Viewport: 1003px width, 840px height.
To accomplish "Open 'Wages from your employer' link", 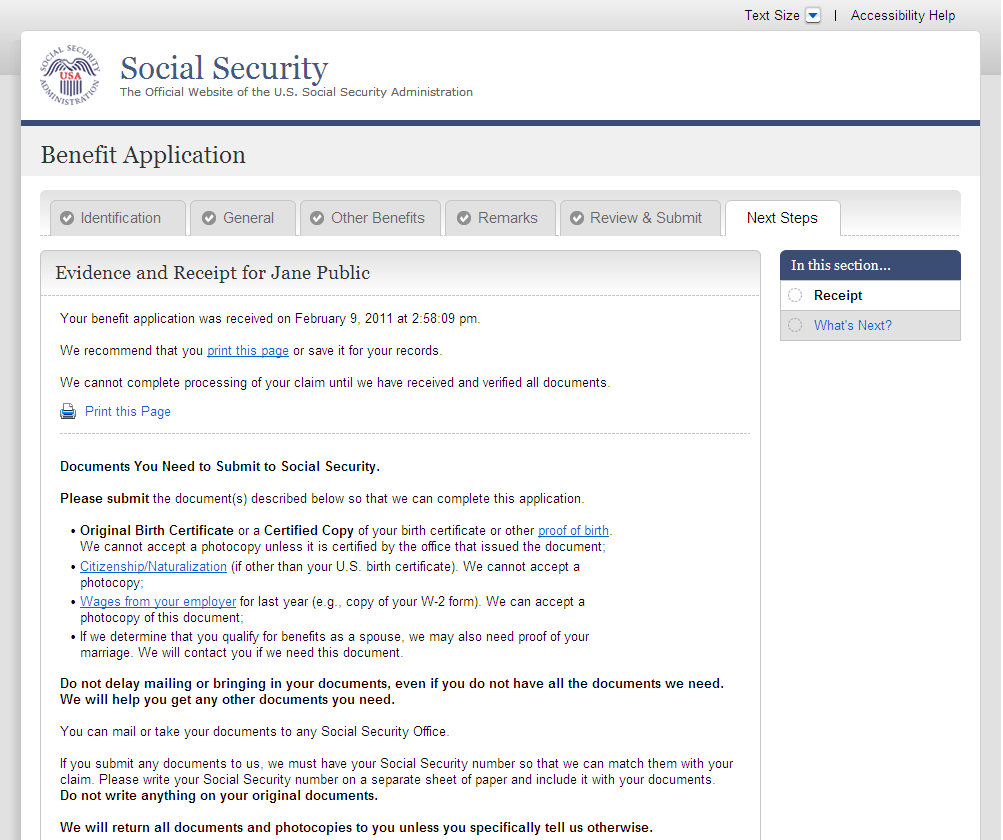I will click(158, 602).
